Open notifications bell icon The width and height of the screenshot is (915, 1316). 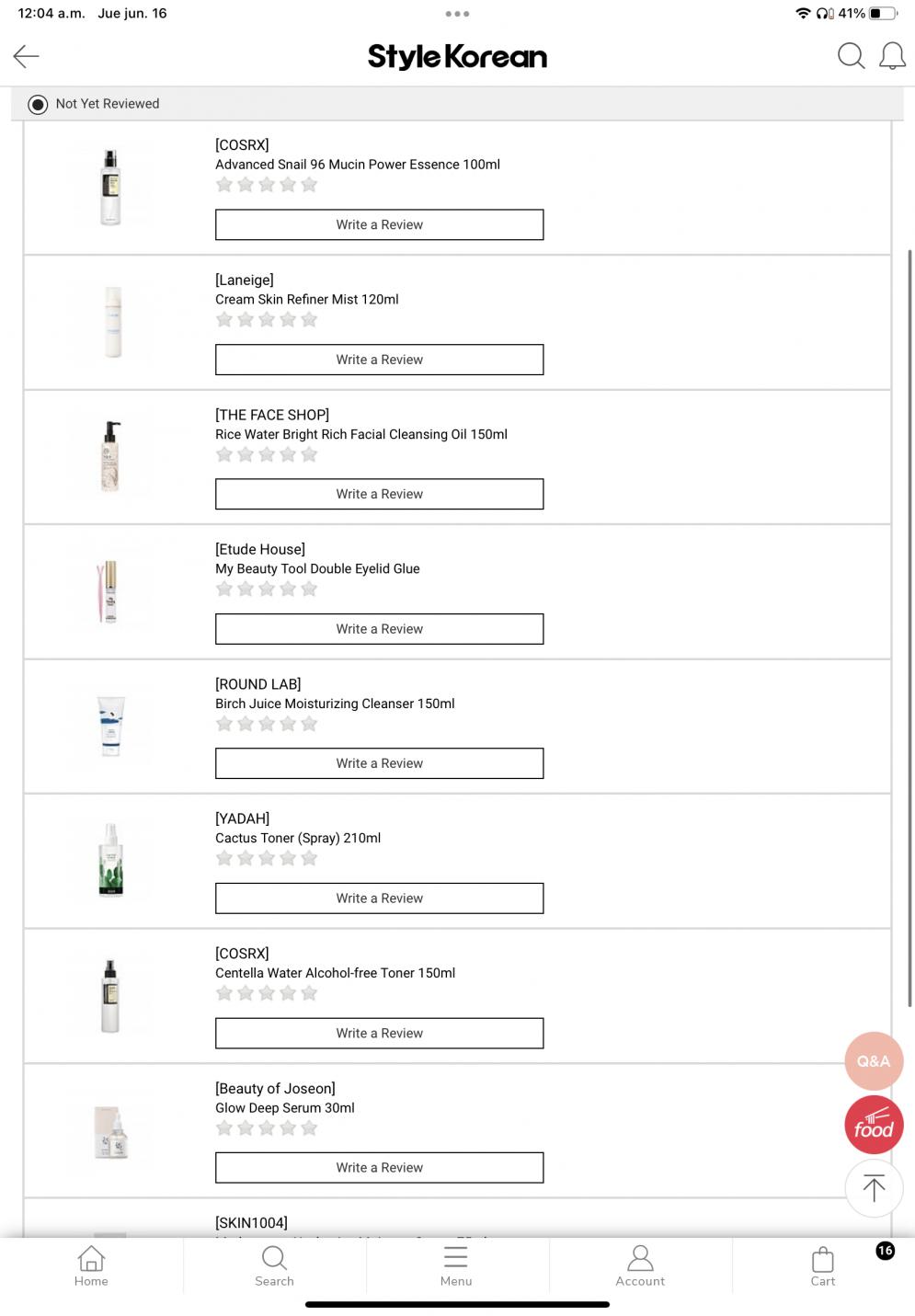pos(892,56)
